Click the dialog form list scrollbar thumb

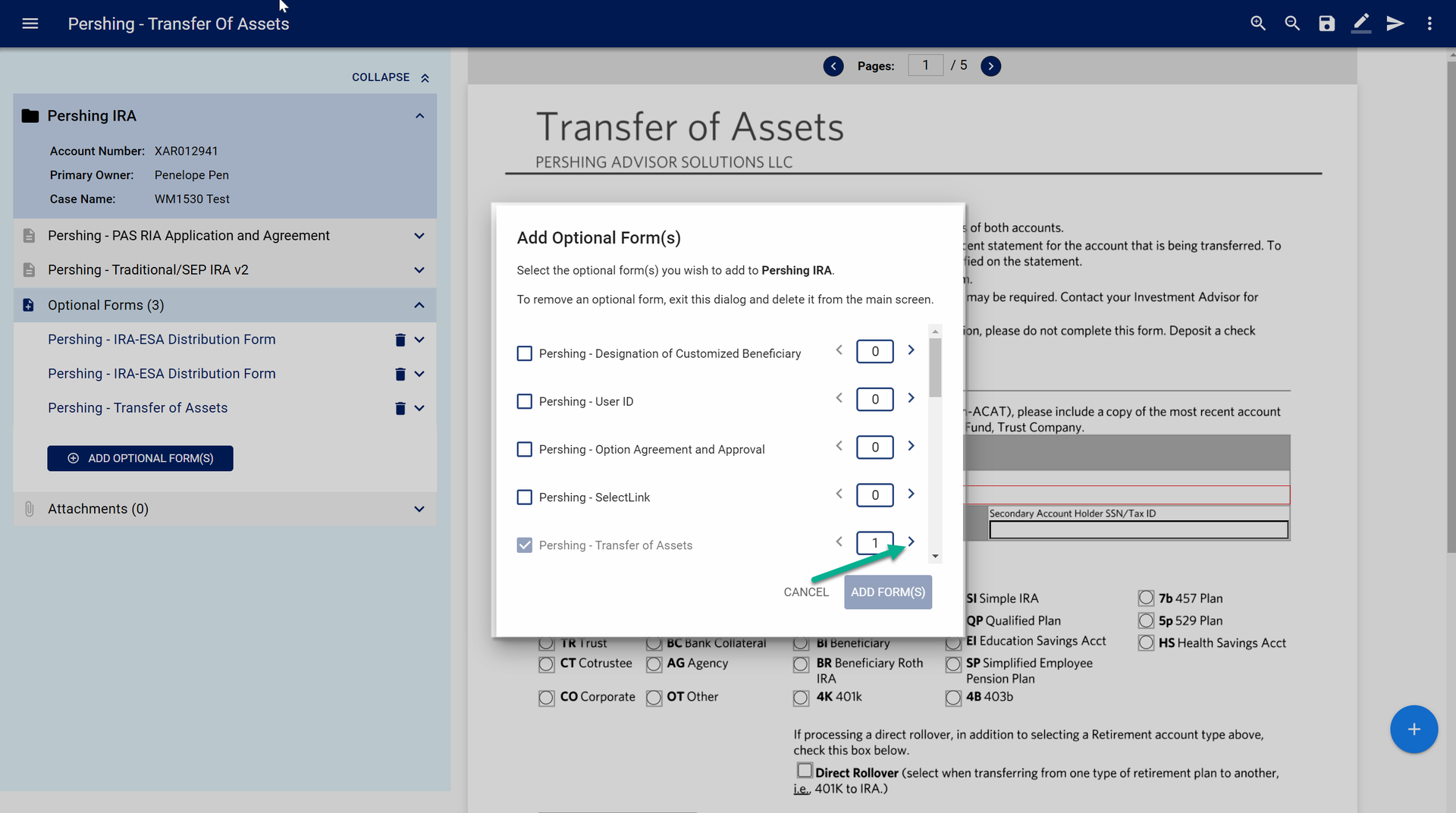pyautogui.click(x=936, y=368)
